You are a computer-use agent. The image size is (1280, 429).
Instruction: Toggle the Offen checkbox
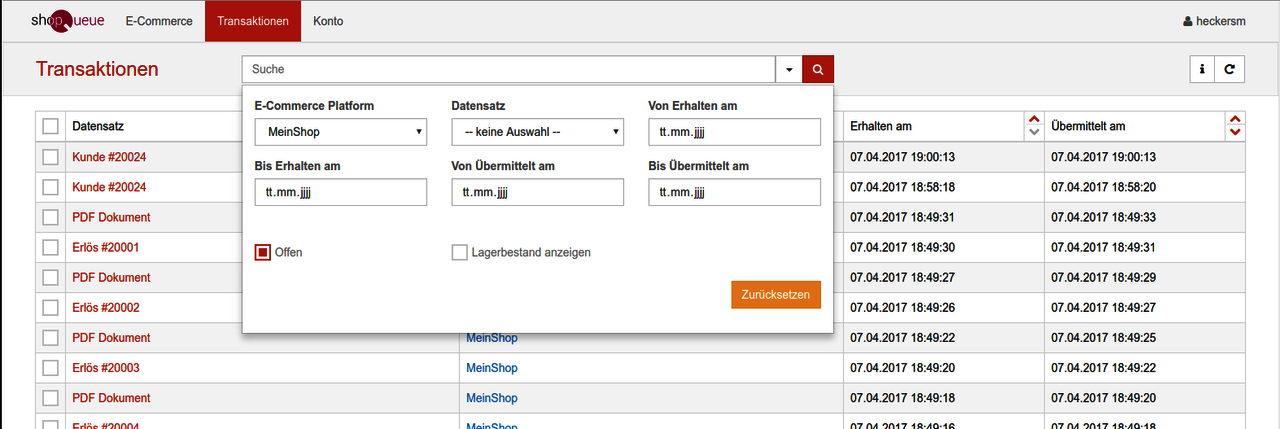coord(263,253)
